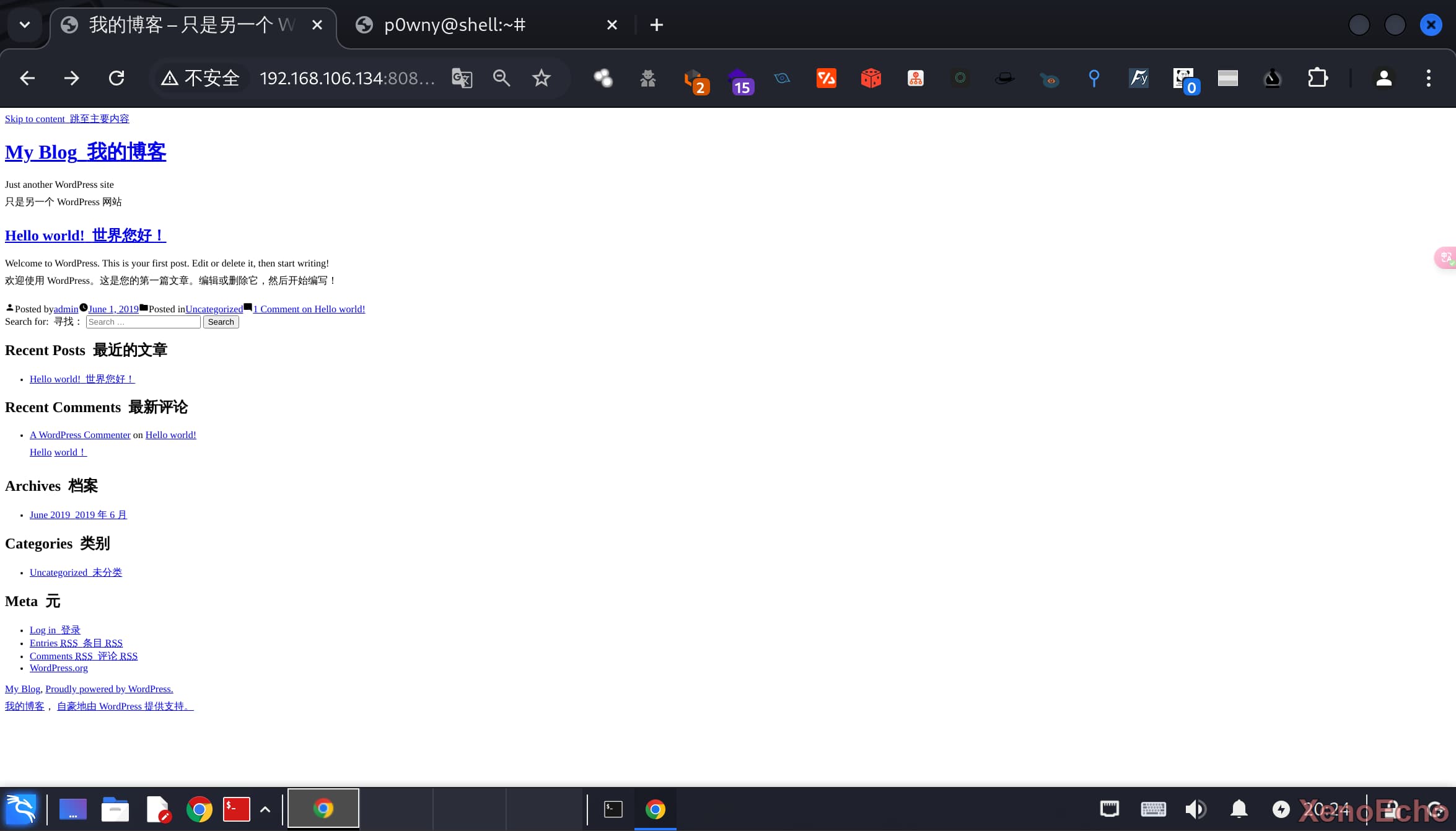Click the zoom magnifier icon in address bar
Image resolution: width=1456 pixels, height=831 pixels.
(501, 78)
